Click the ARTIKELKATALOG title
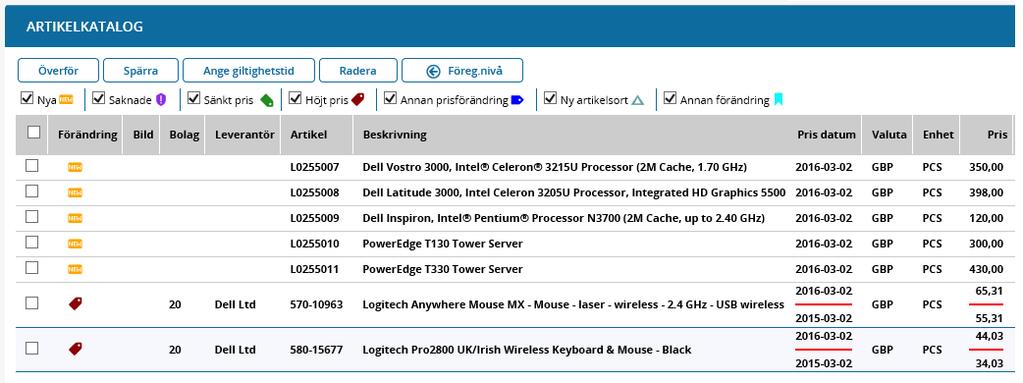Viewport: 1023px width, 383px height. click(84, 27)
